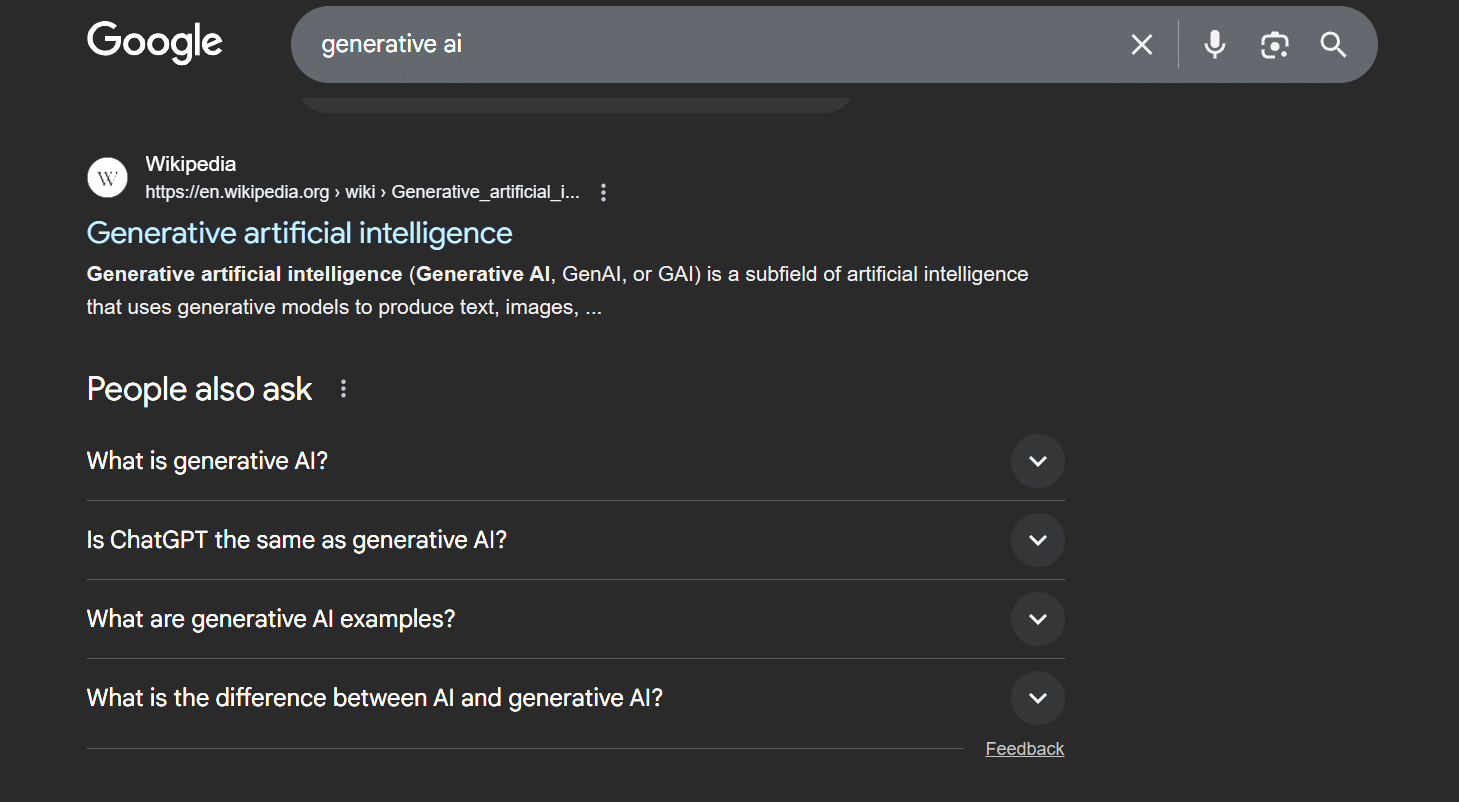Open options for the People also ask section
1459x802 pixels.
click(342, 387)
